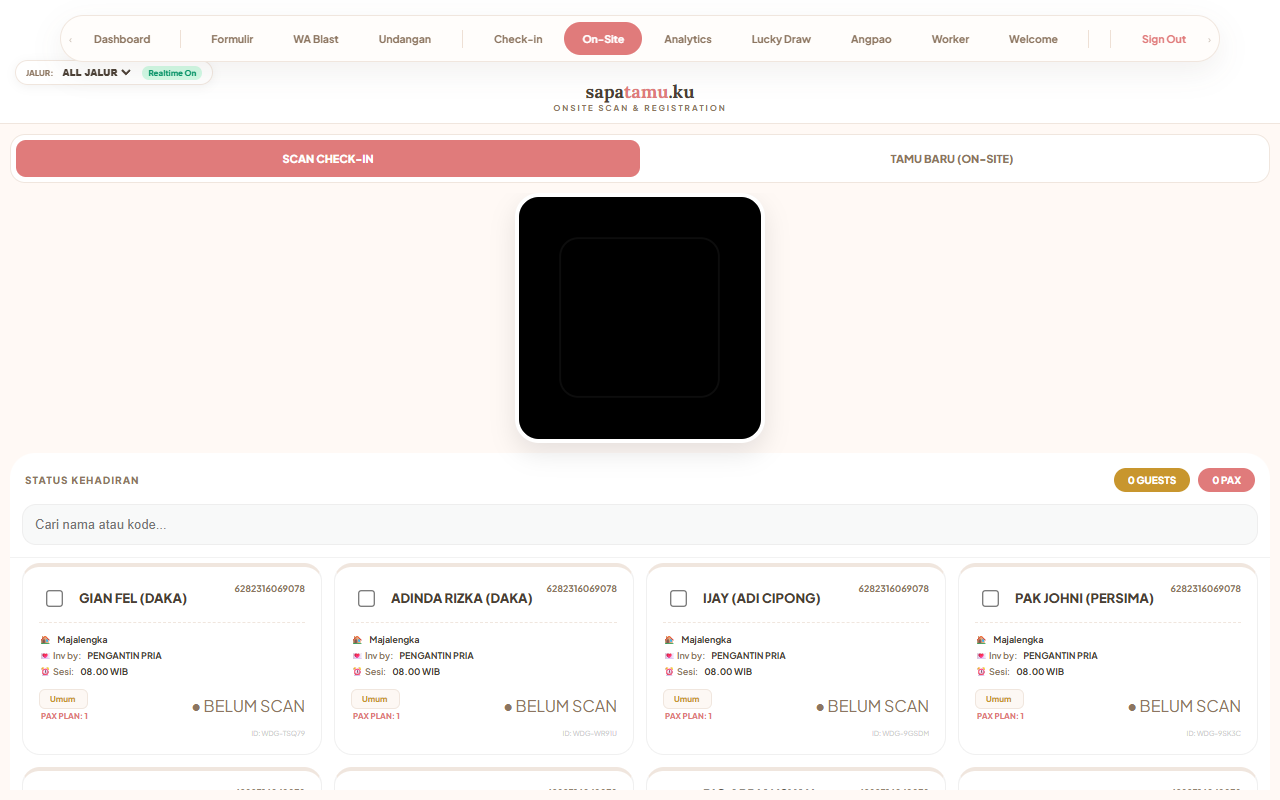The height and width of the screenshot is (800, 1280).
Task: Click the Umum tag on IJAY card
Action: pos(688,699)
